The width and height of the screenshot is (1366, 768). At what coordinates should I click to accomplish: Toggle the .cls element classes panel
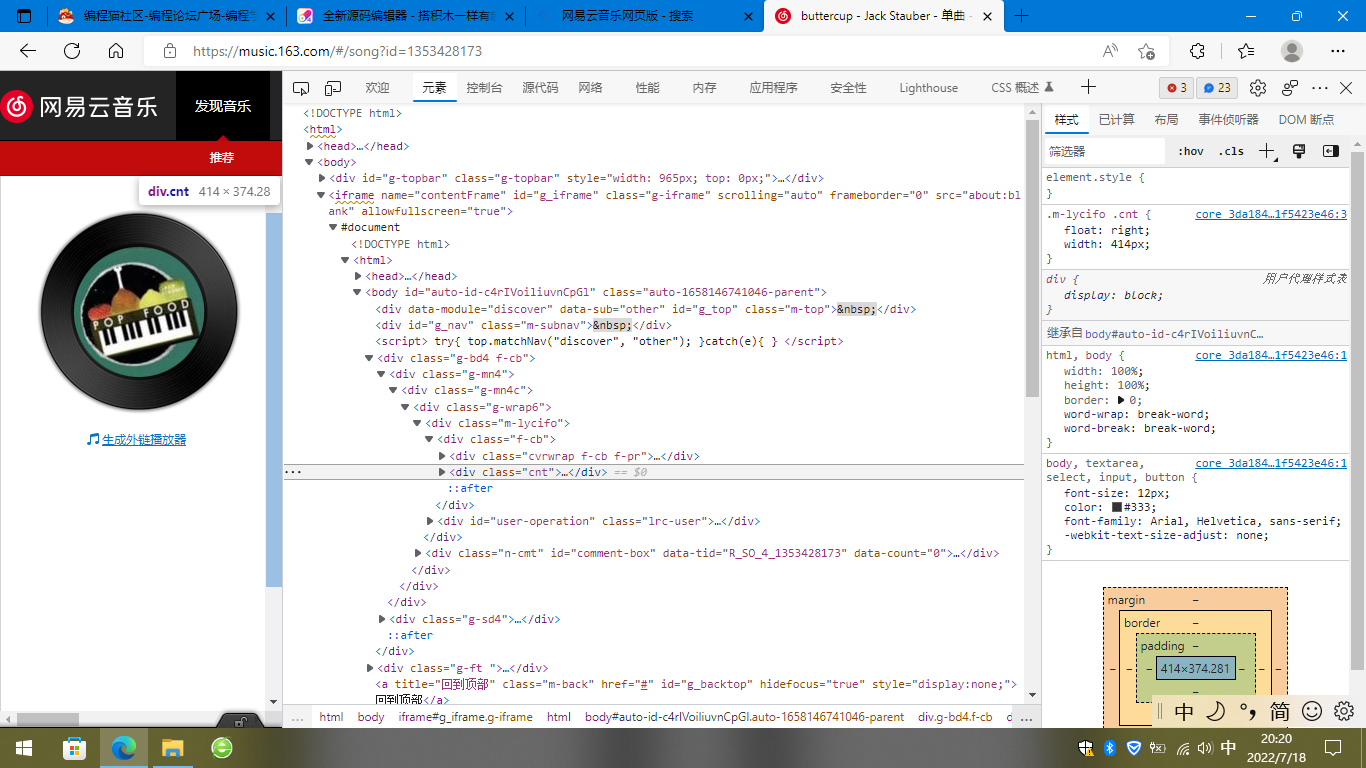pyautogui.click(x=1231, y=151)
